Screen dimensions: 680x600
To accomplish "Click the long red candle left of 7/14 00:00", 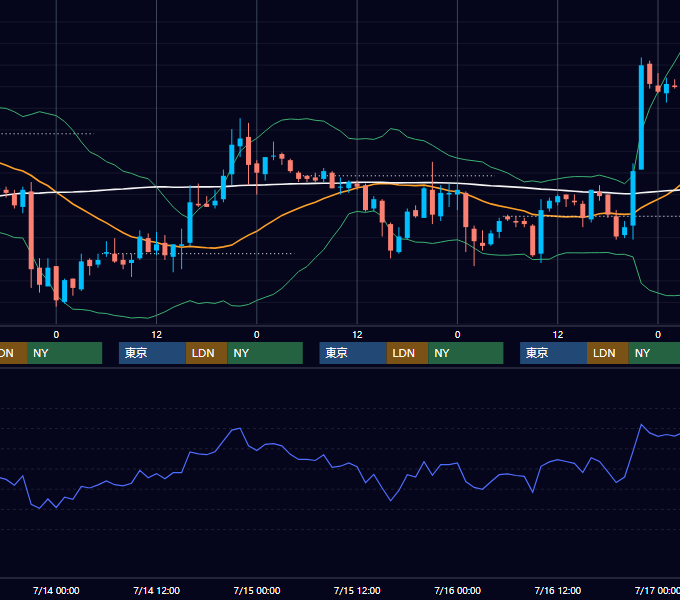I will click(31, 230).
